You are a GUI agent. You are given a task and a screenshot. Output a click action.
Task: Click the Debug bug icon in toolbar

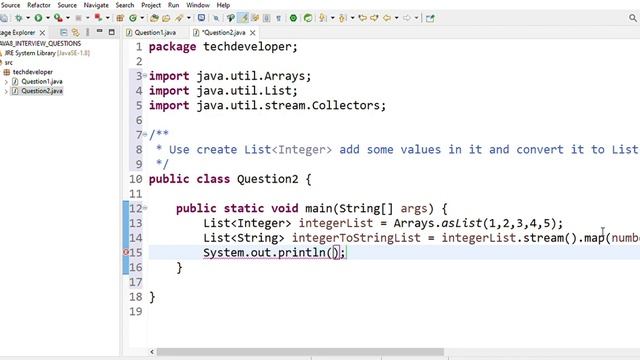pos(18,18)
